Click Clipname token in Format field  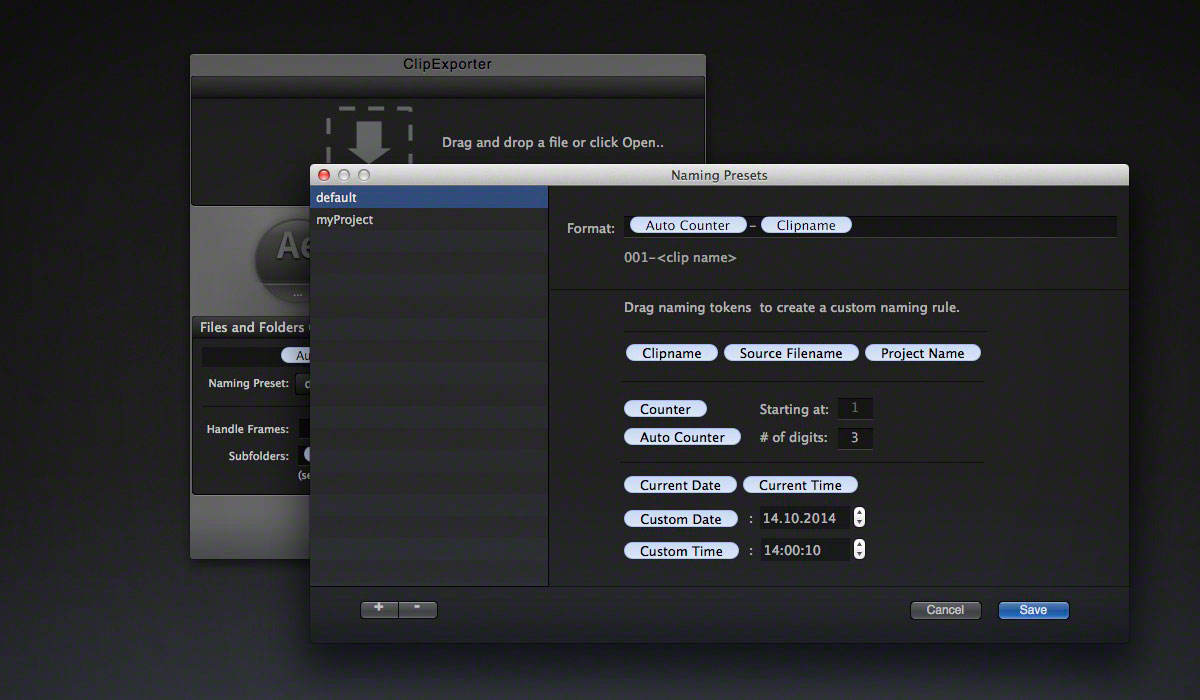pyautogui.click(x=806, y=225)
